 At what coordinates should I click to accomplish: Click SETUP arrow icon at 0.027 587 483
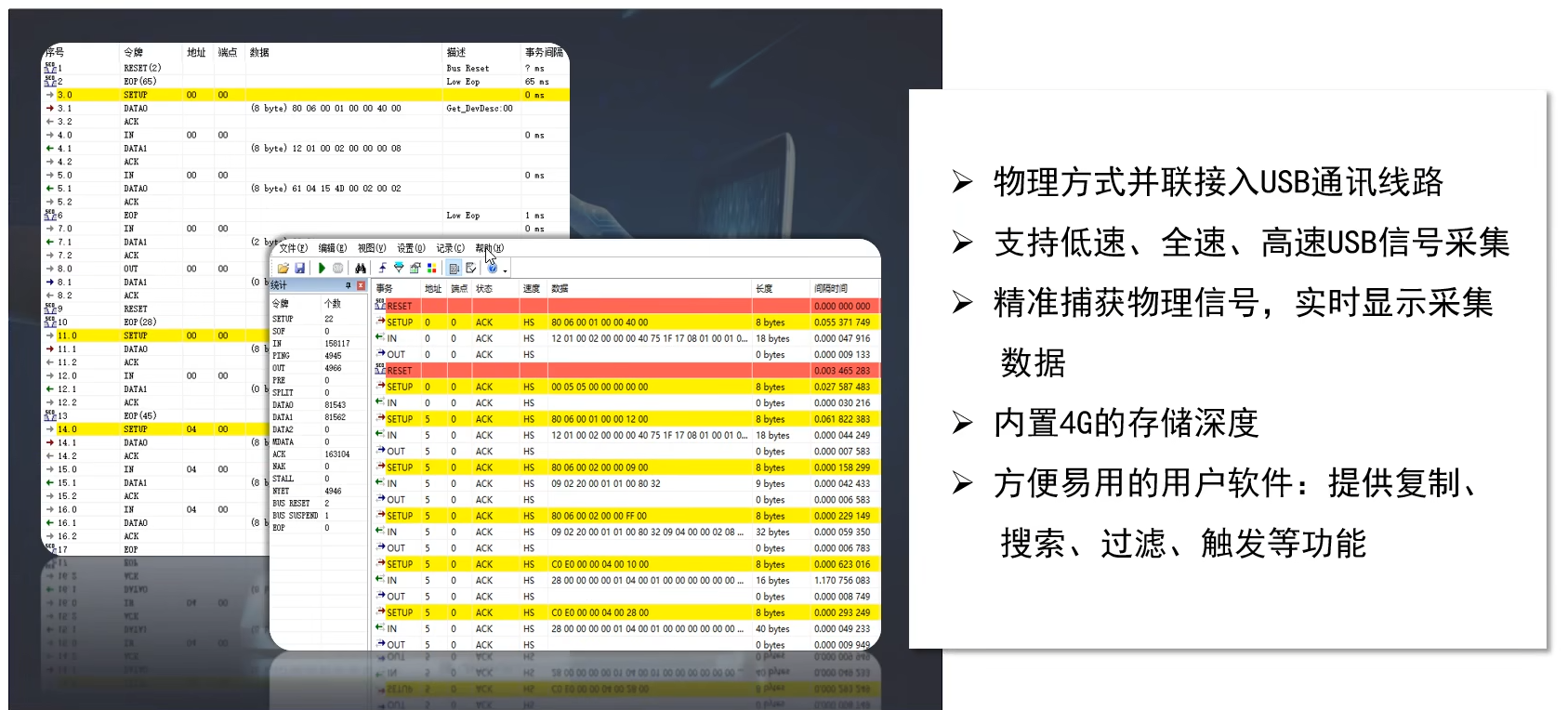(x=381, y=387)
